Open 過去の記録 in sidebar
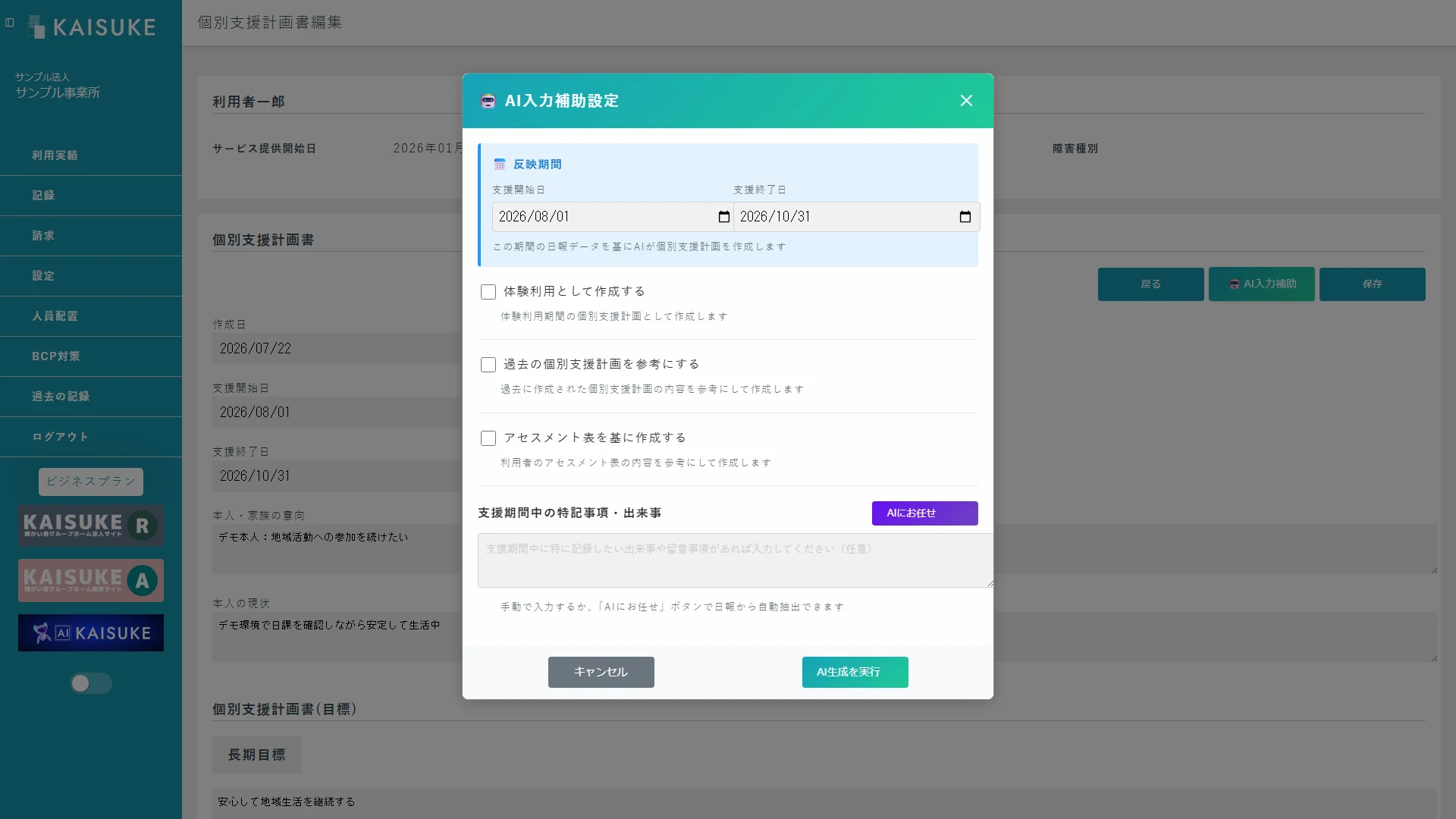The image size is (1456, 819). 91,397
